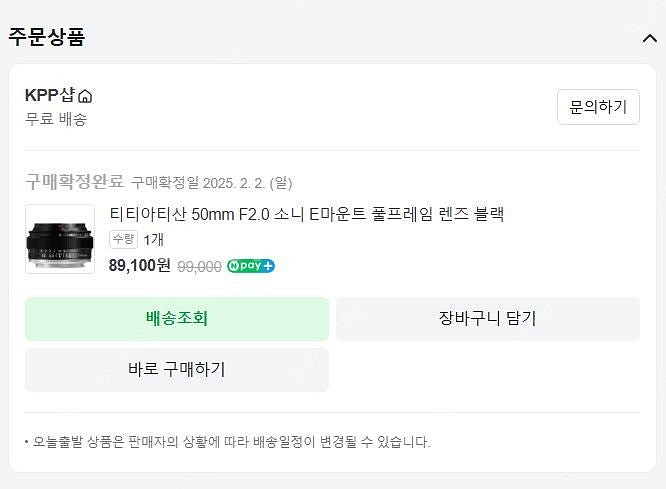Click the 수량 quantity badge

pos(123,239)
